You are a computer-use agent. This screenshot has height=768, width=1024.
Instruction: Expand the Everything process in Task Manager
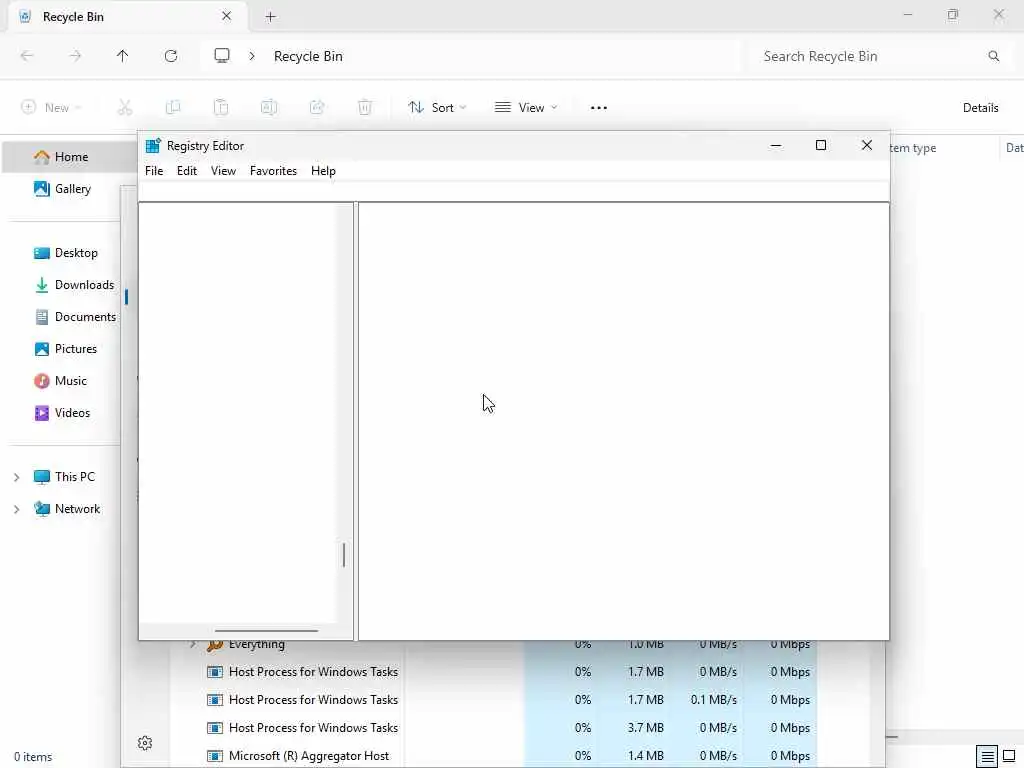click(193, 645)
